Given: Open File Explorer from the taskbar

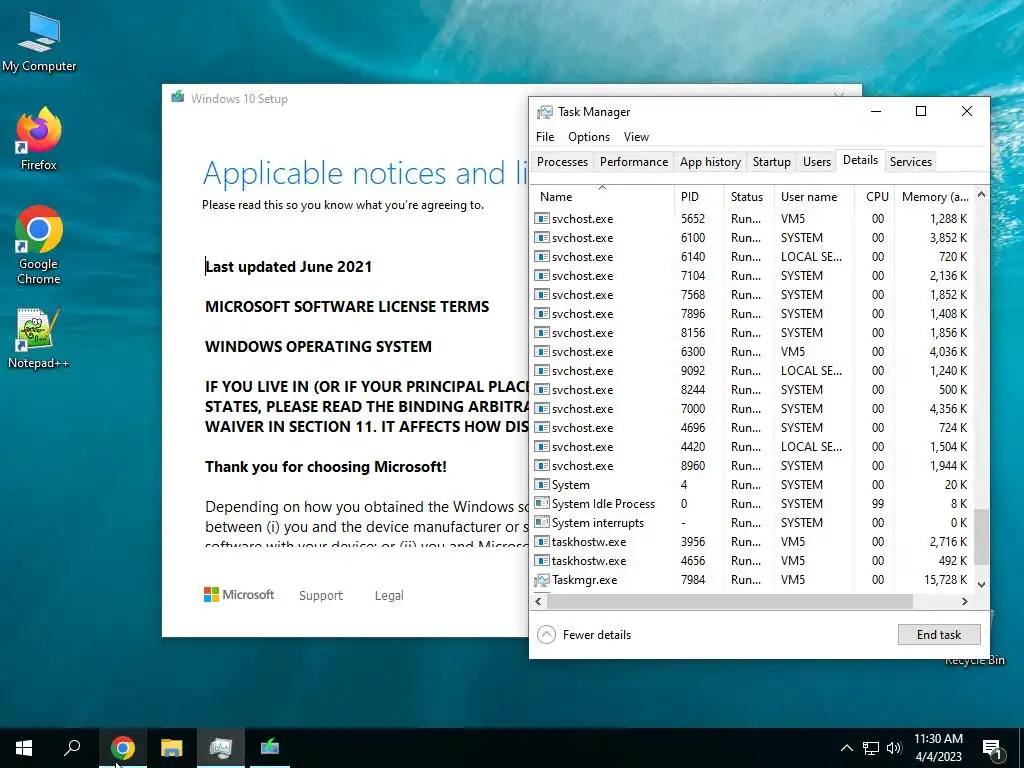Looking at the screenshot, I should (x=172, y=748).
